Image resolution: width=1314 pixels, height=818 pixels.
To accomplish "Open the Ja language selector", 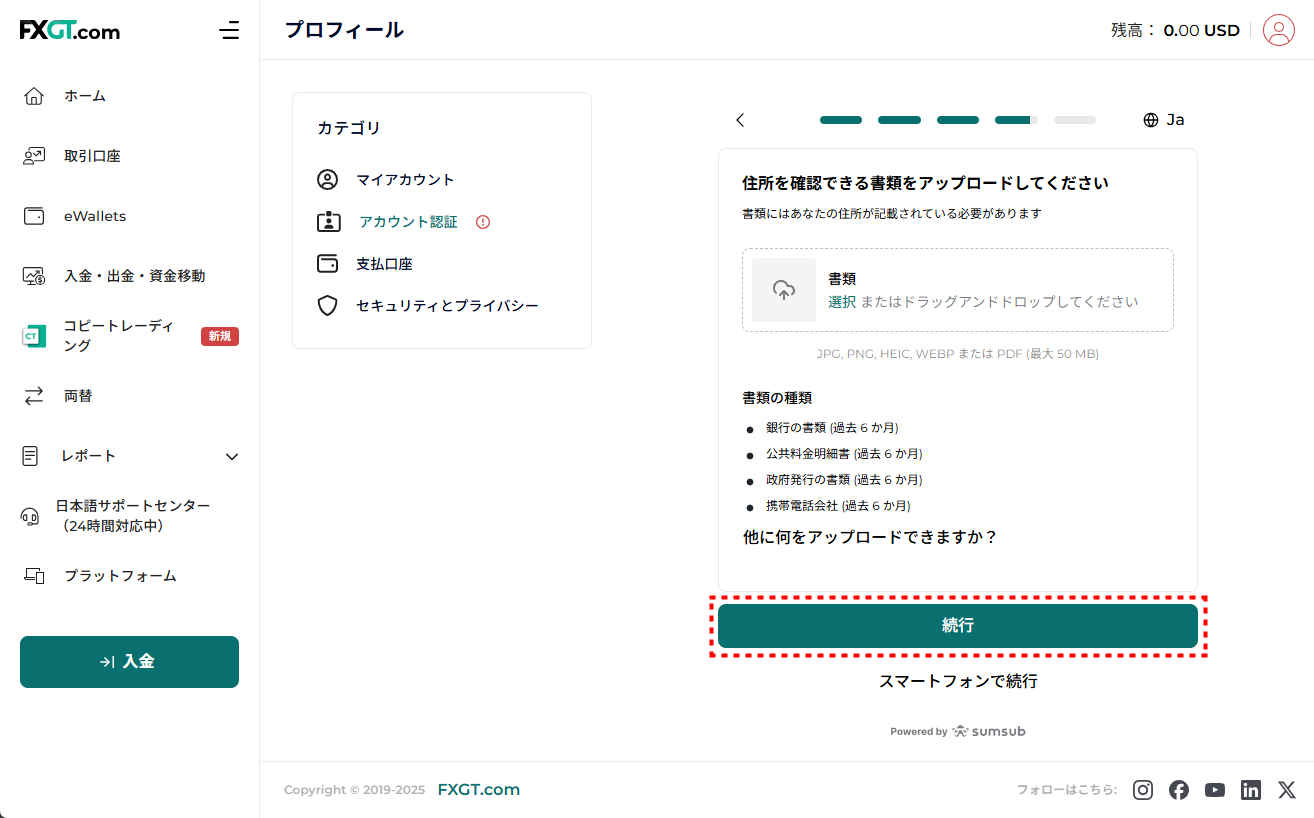I will [1164, 120].
